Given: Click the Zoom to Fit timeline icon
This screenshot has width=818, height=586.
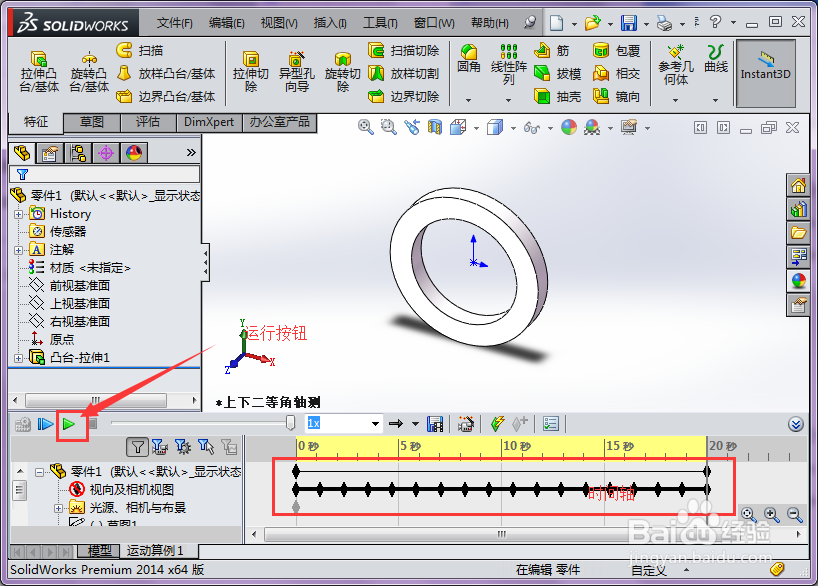Looking at the screenshot, I should coord(748,515).
